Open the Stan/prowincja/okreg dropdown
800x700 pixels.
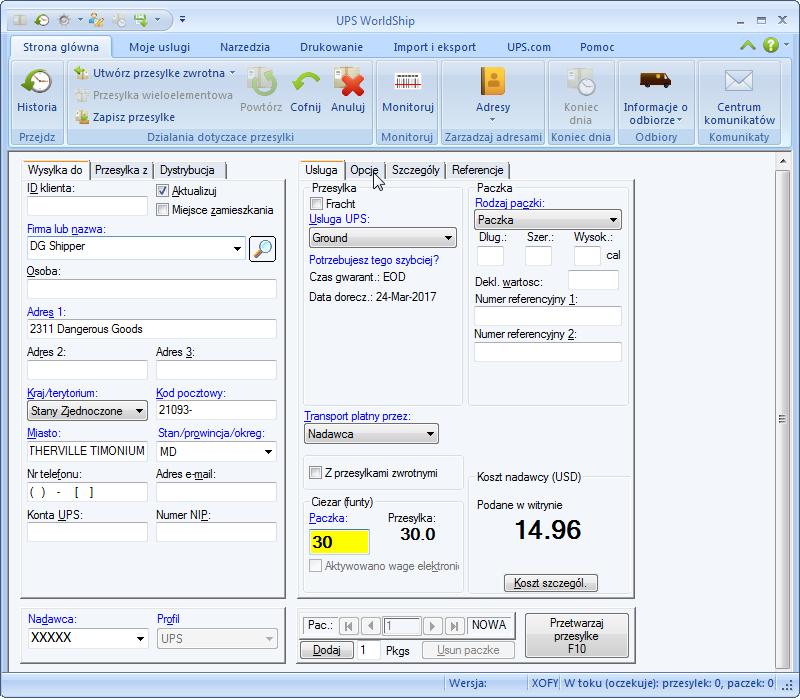(268, 452)
